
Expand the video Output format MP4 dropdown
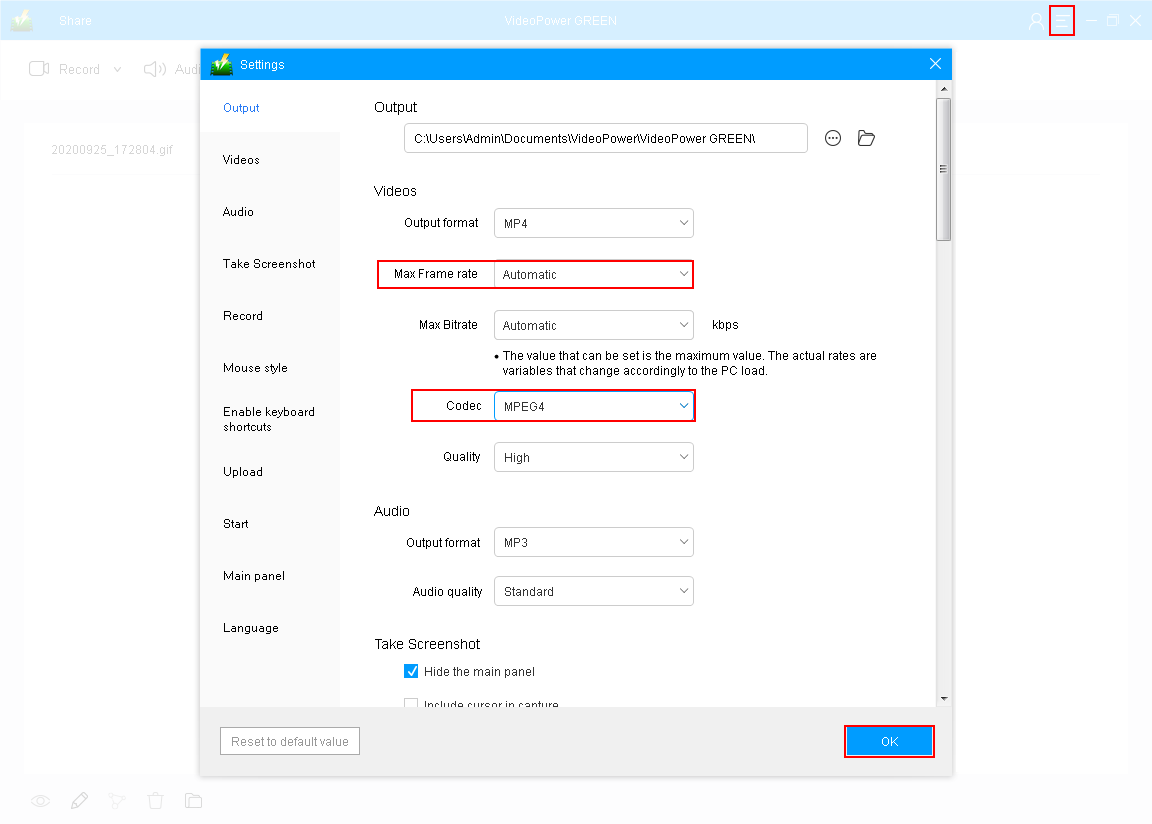click(x=593, y=223)
